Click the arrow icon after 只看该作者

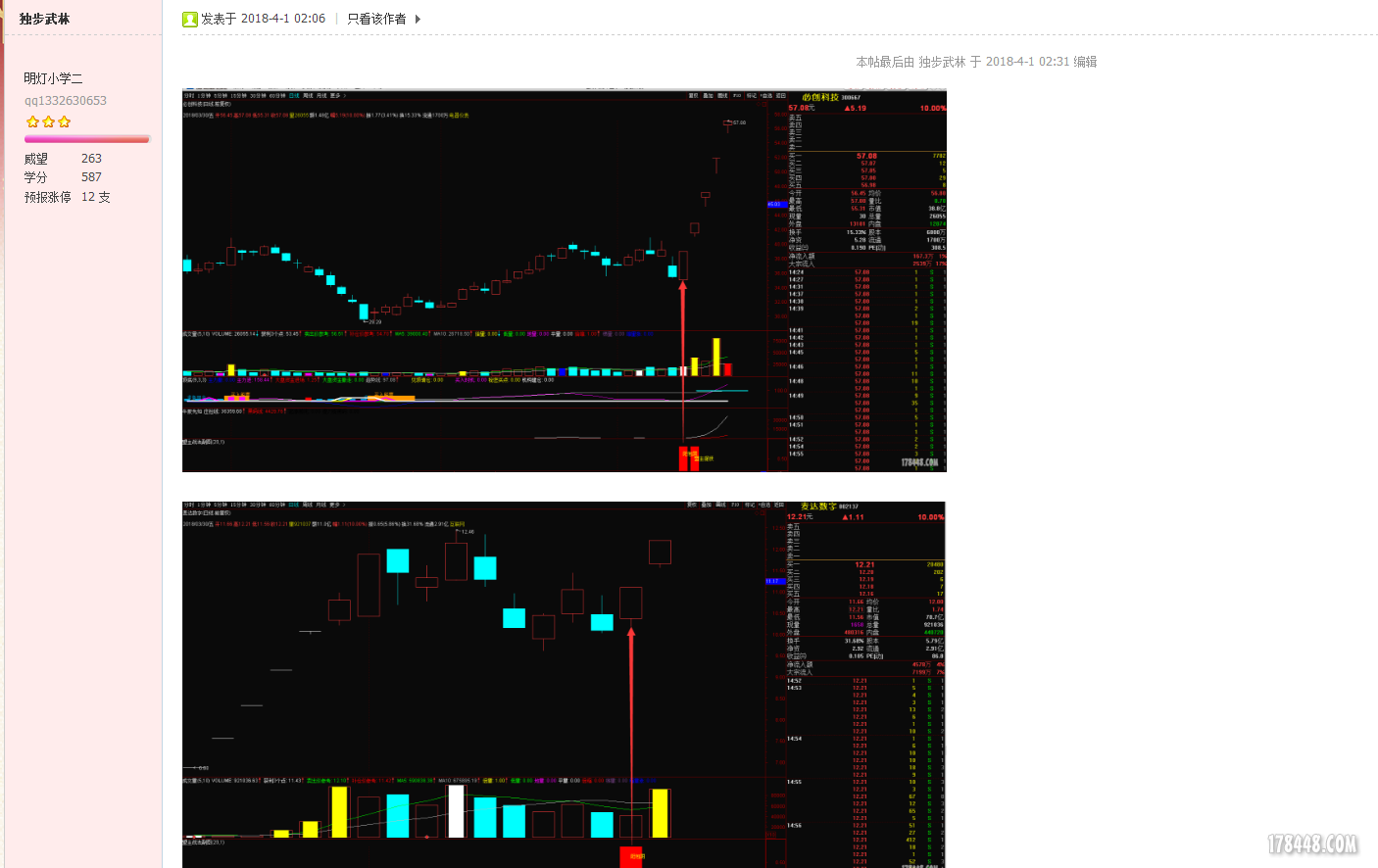click(x=418, y=19)
